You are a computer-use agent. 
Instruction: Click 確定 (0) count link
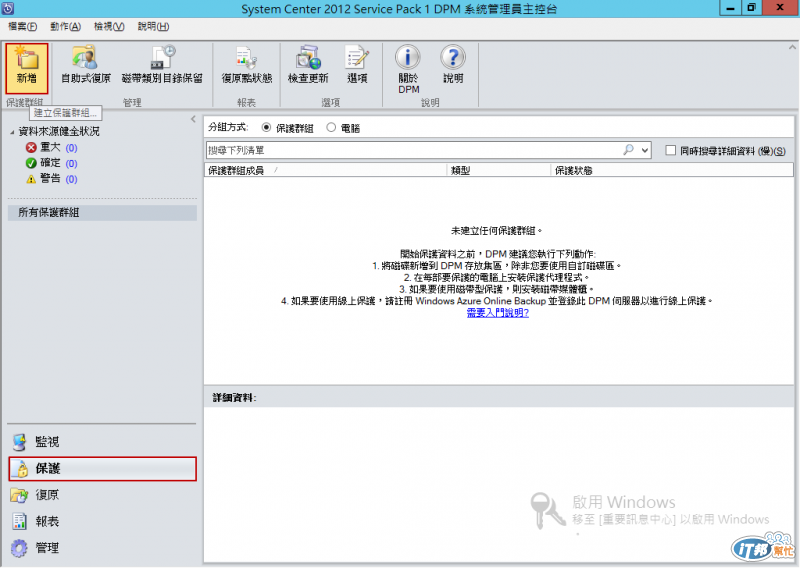[71, 164]
